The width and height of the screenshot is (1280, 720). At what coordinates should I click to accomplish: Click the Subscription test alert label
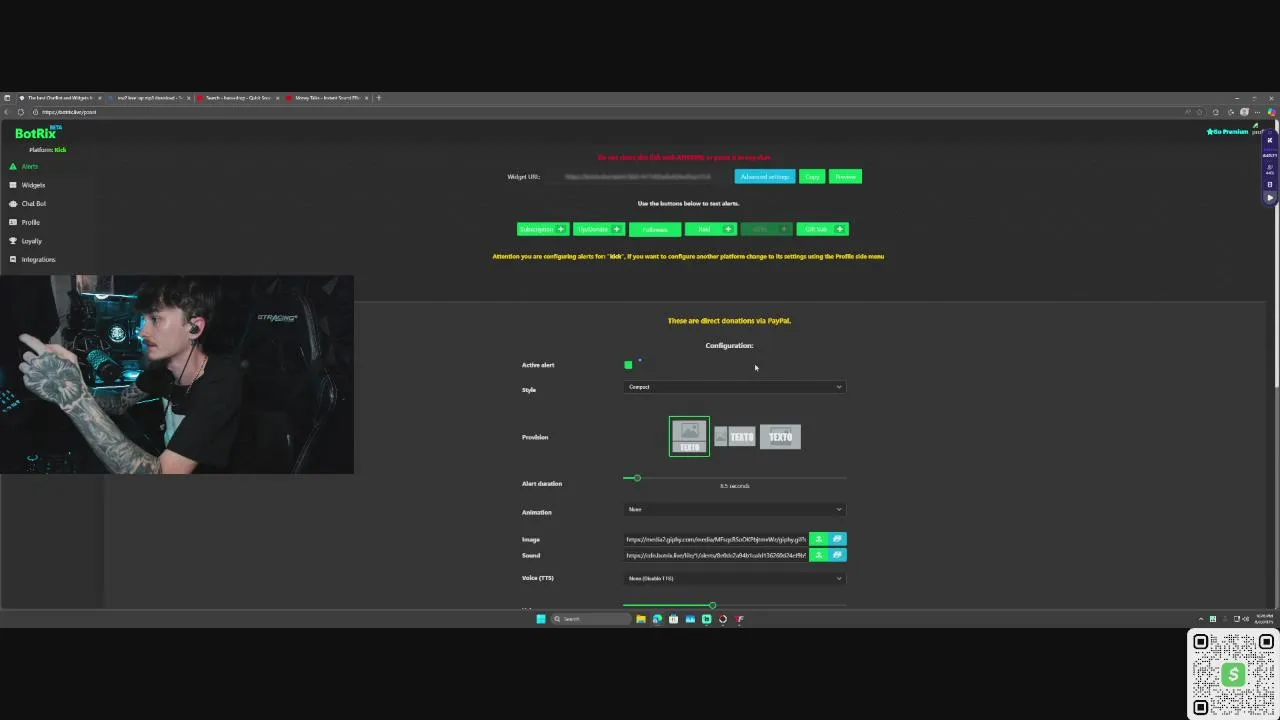click(x=536, y=229)
